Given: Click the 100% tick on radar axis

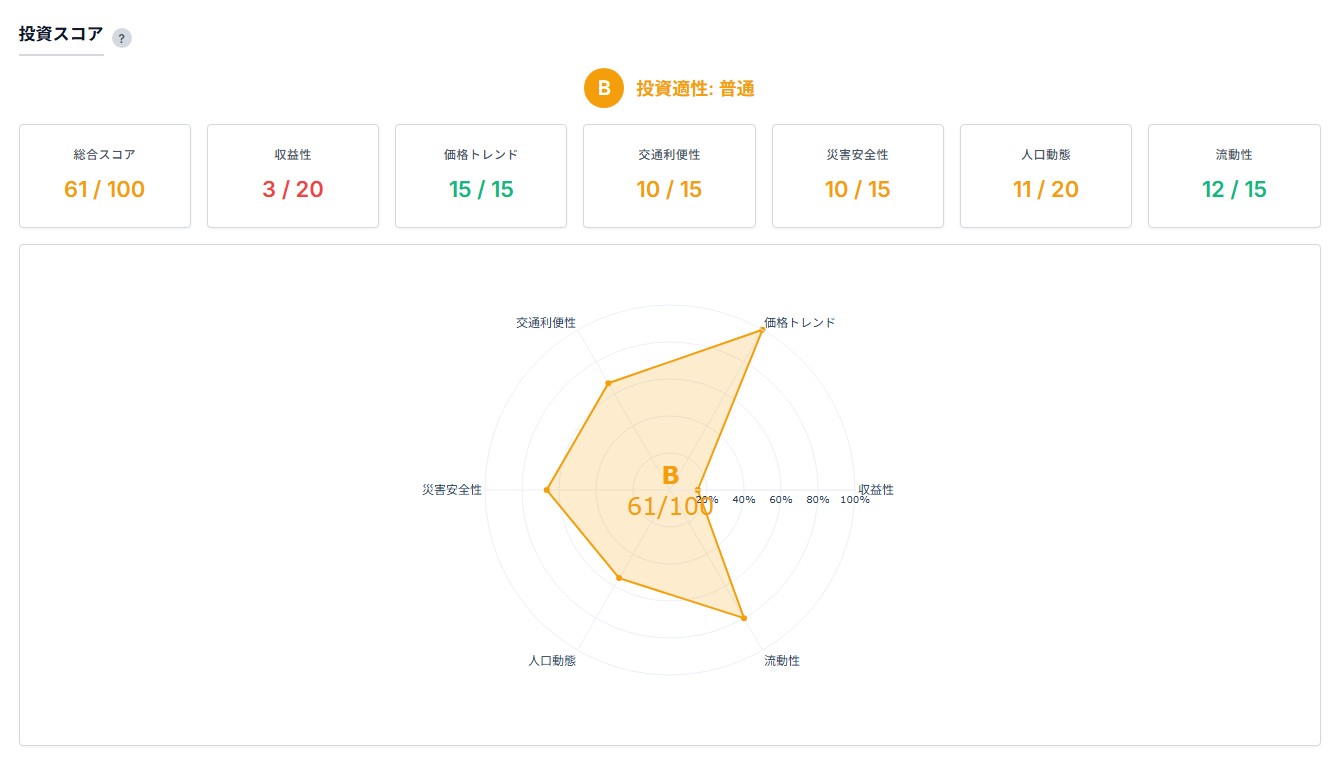Looking at the screenshot, I should [x=854, y=499].
